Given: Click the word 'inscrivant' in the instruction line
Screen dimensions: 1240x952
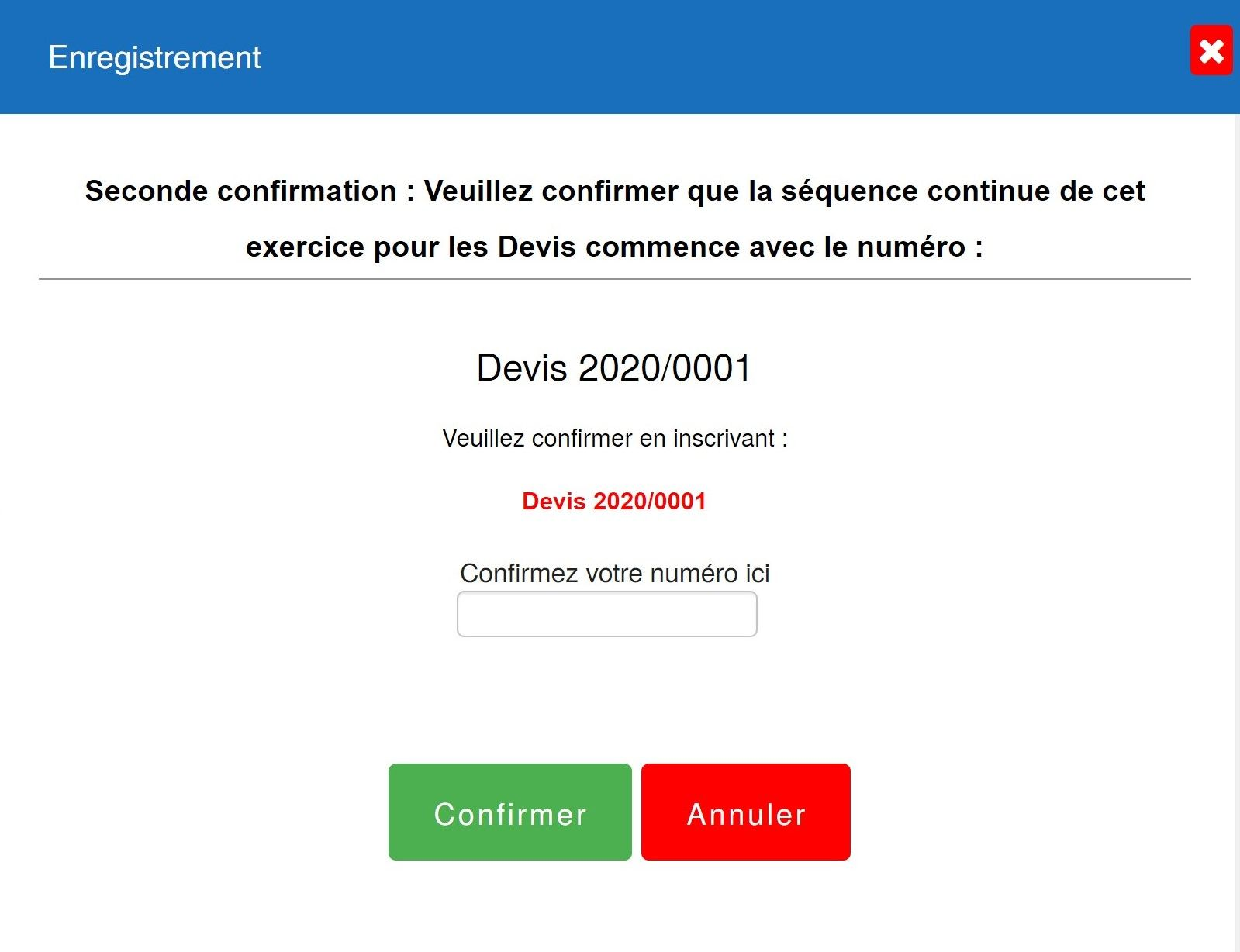Looking at the screenshot, I should 724,439.
